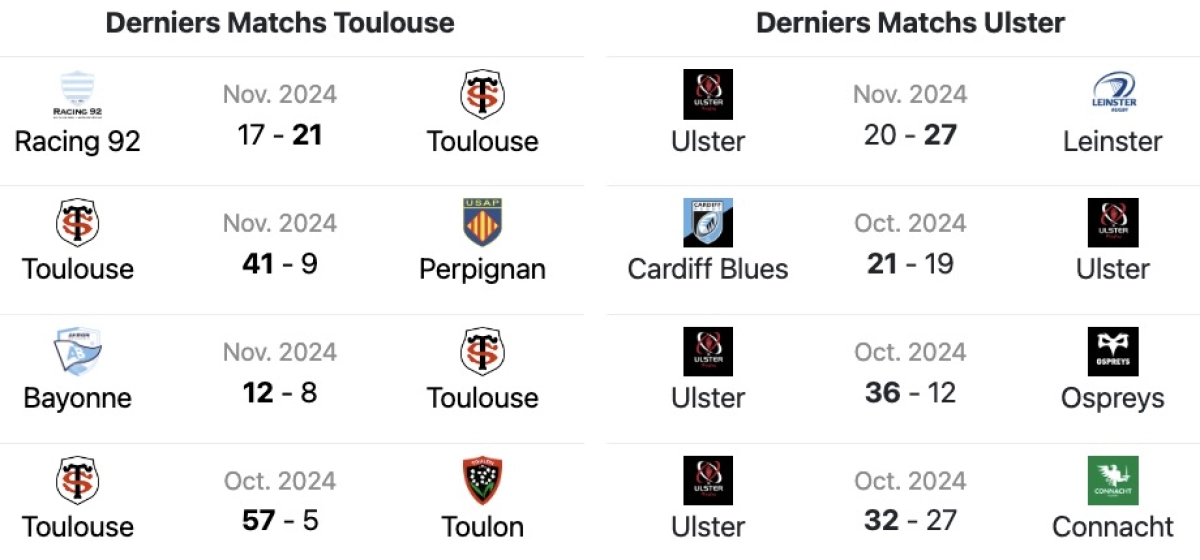The width and height of the screenshot is (1200, 560).
Task: Click the Ospreys black logo
Action: 1113,352
